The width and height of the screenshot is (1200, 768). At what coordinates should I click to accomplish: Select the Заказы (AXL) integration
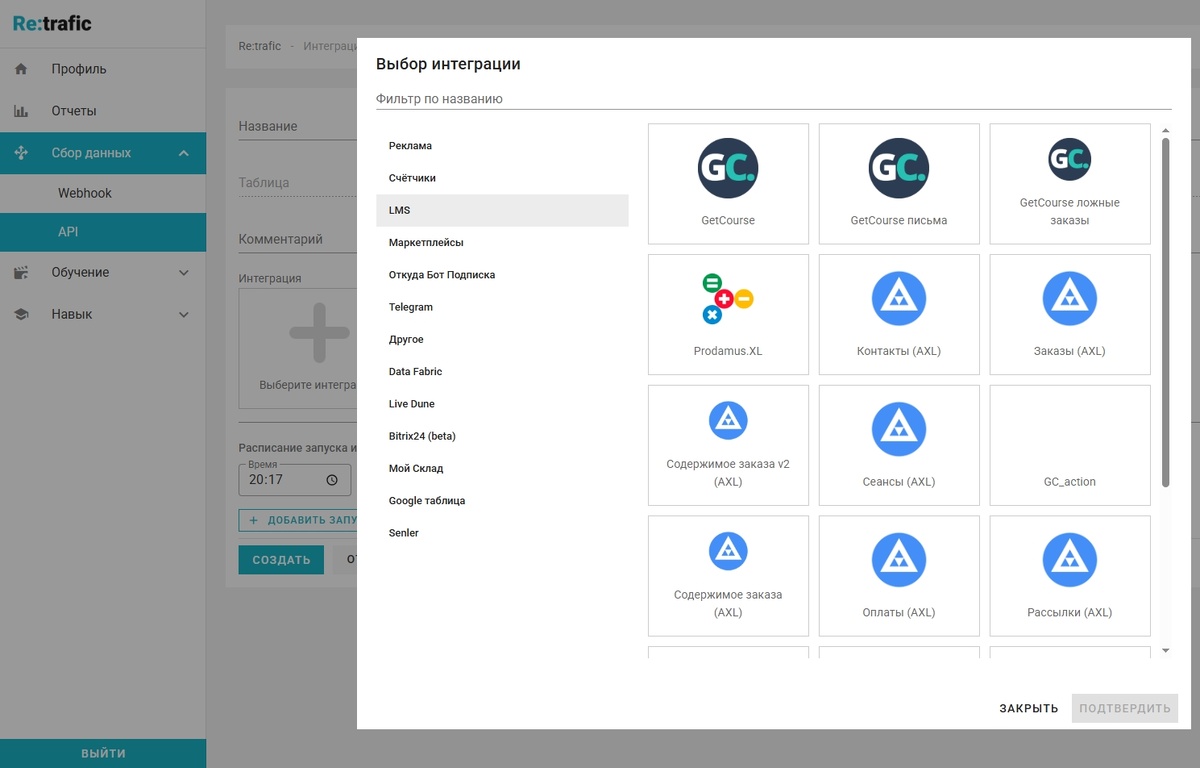click(1070, 315)
